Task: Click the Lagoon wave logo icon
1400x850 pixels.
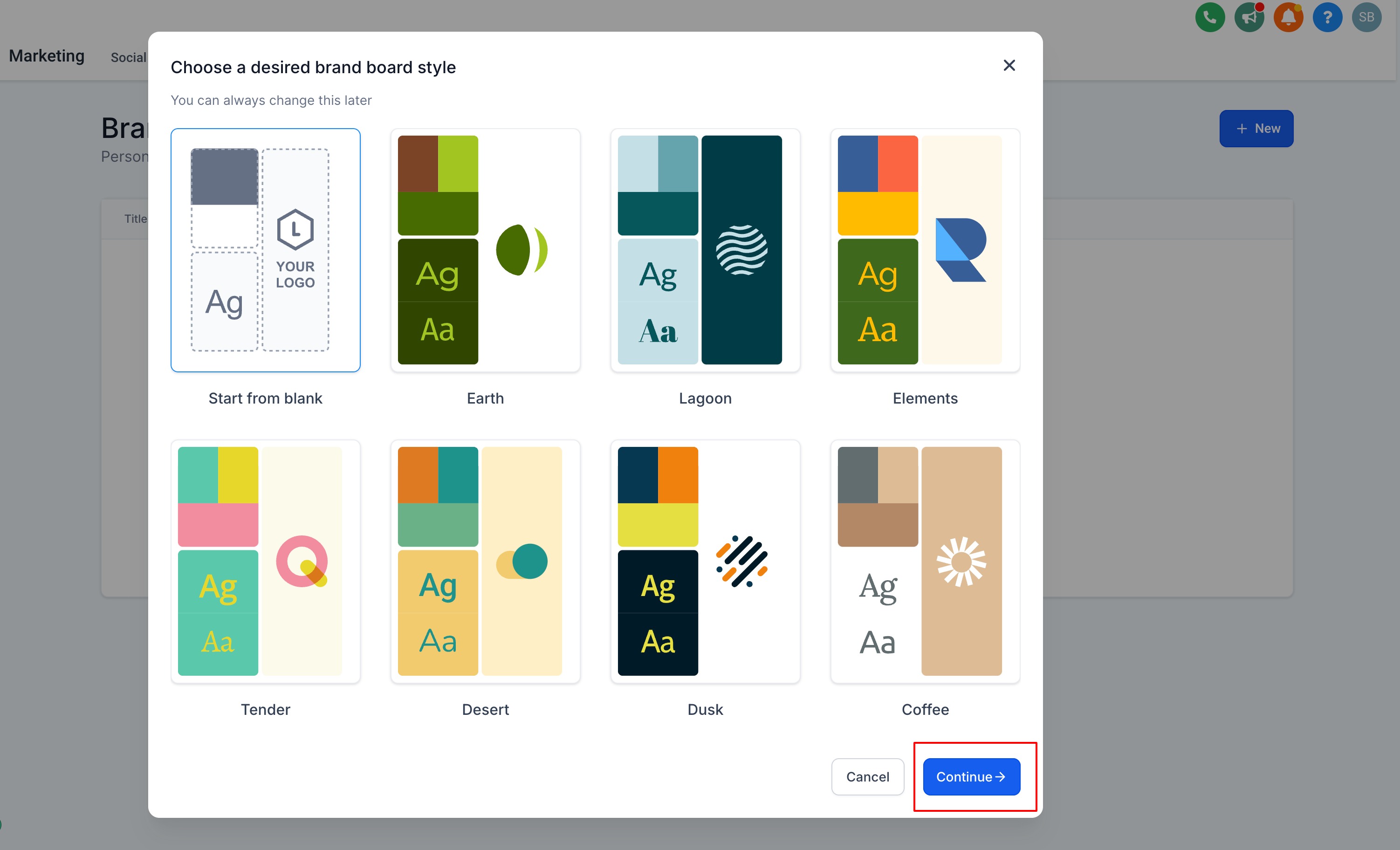Action: click(x=741, y=250)
